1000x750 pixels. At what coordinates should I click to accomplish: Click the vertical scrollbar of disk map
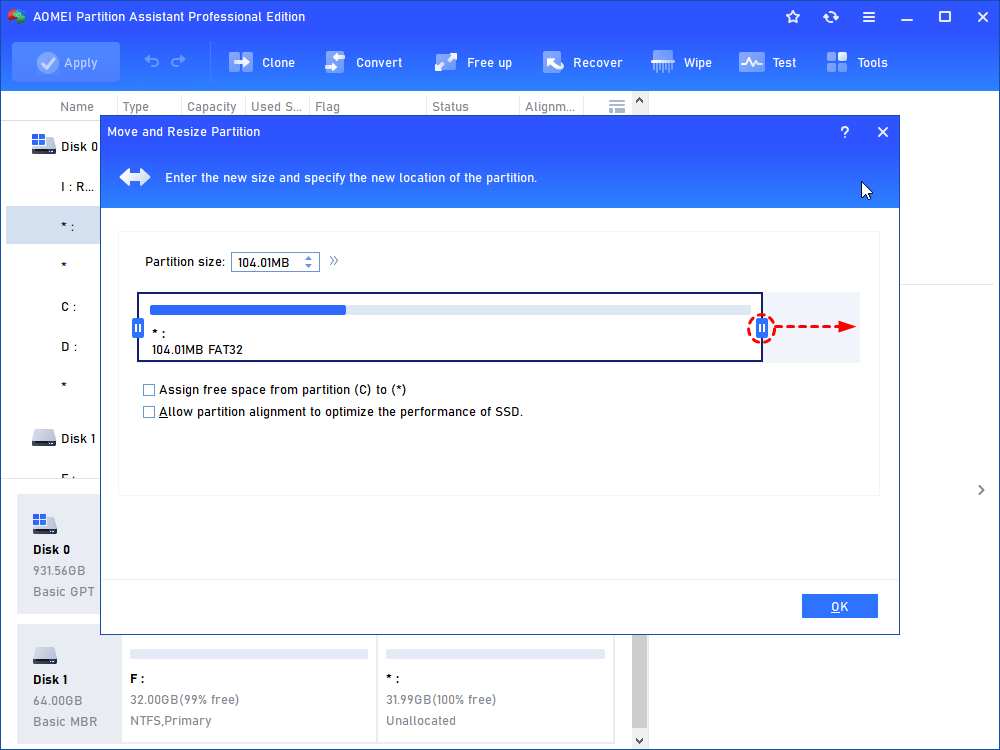tap(639, 681)
